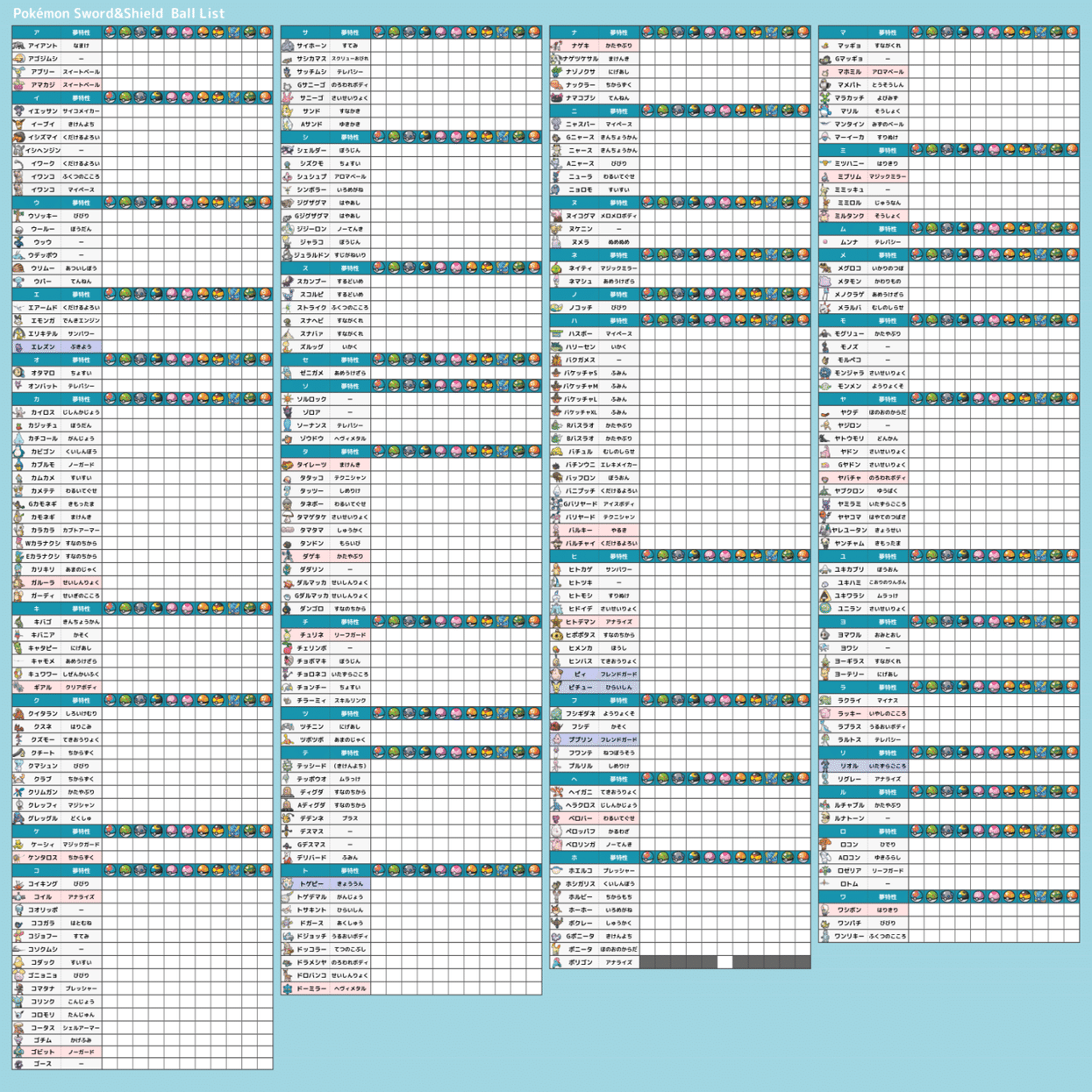
Task: Click the Lure Ball icon in the ミ header
Action: click(x=917, y=150)
